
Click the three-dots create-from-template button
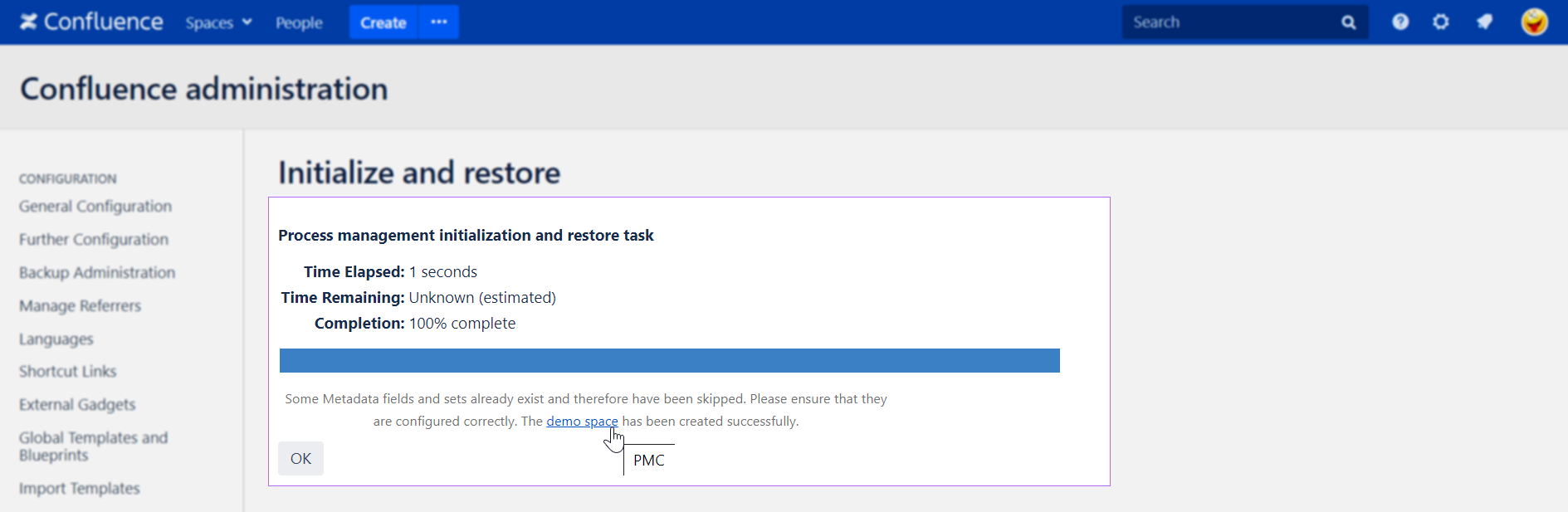point(439,22)
